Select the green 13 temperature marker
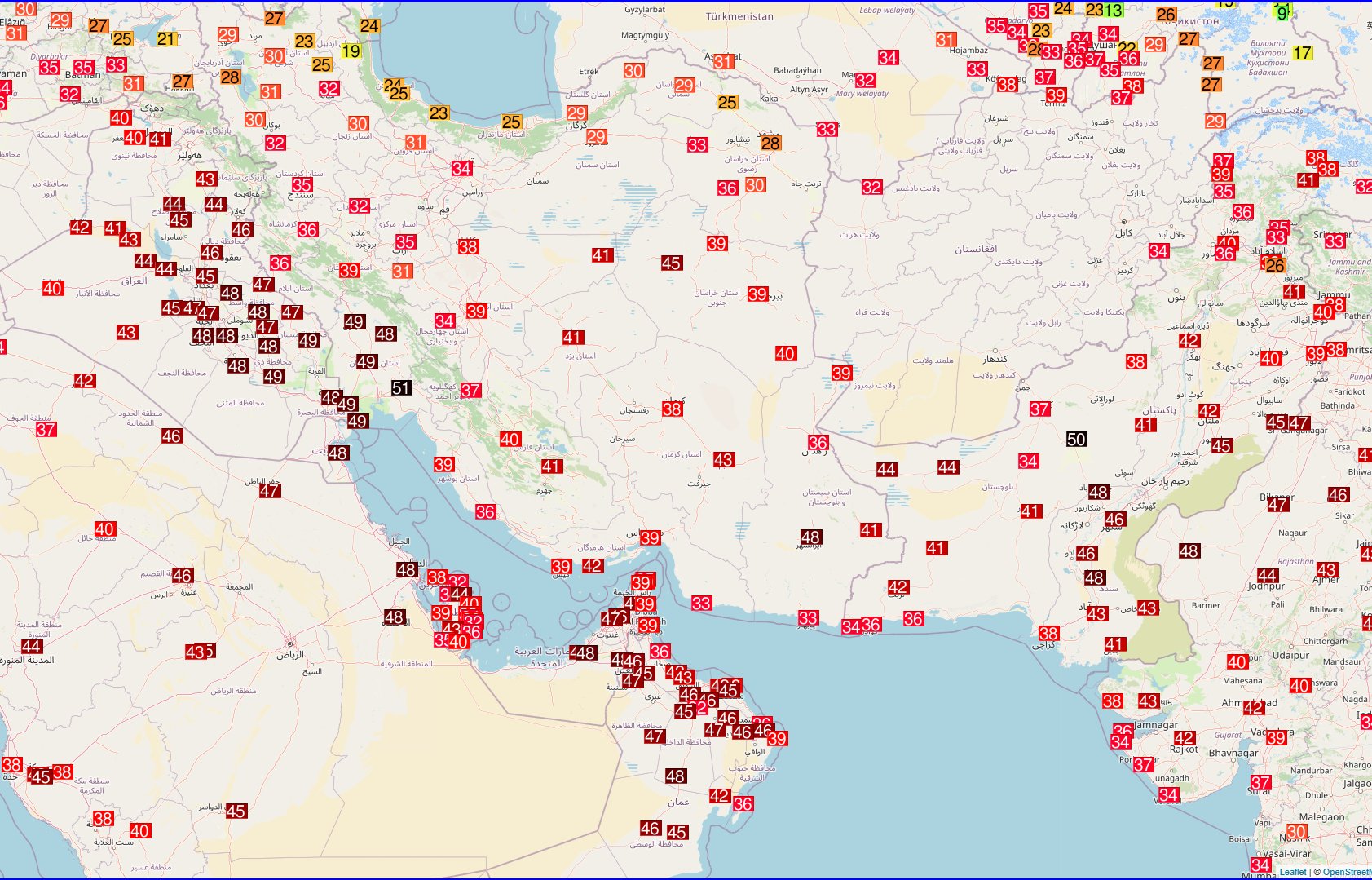Viewport: 1372px width, 880px height. (x=1113, y=11)
